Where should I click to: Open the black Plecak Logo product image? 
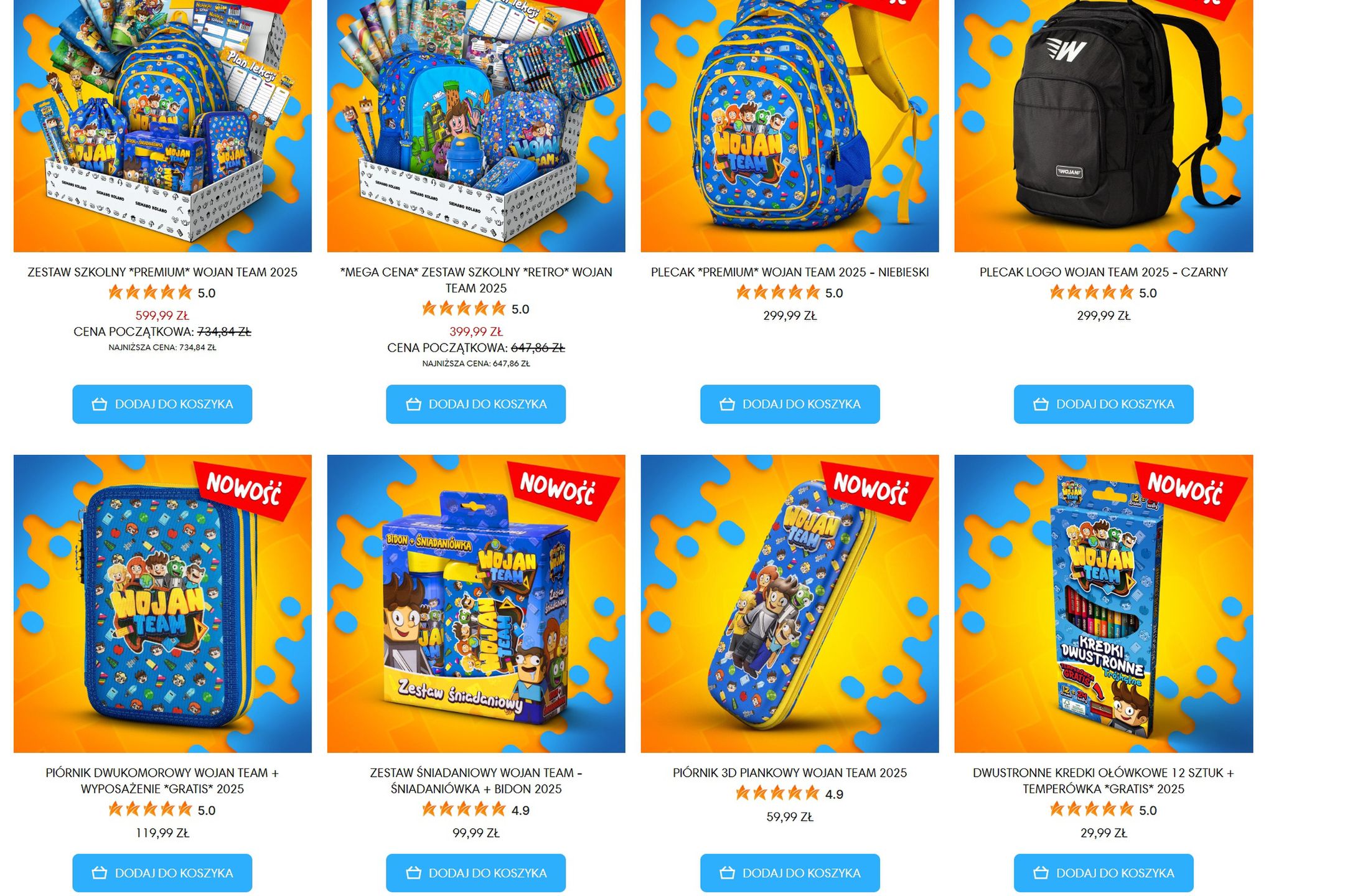click(x=1104, y=126)
